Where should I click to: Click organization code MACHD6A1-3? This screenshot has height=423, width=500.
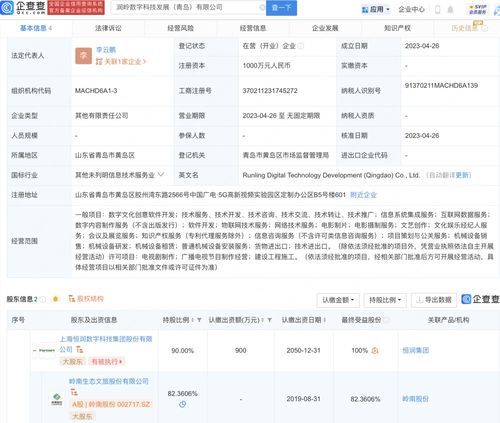coord(96,91)
